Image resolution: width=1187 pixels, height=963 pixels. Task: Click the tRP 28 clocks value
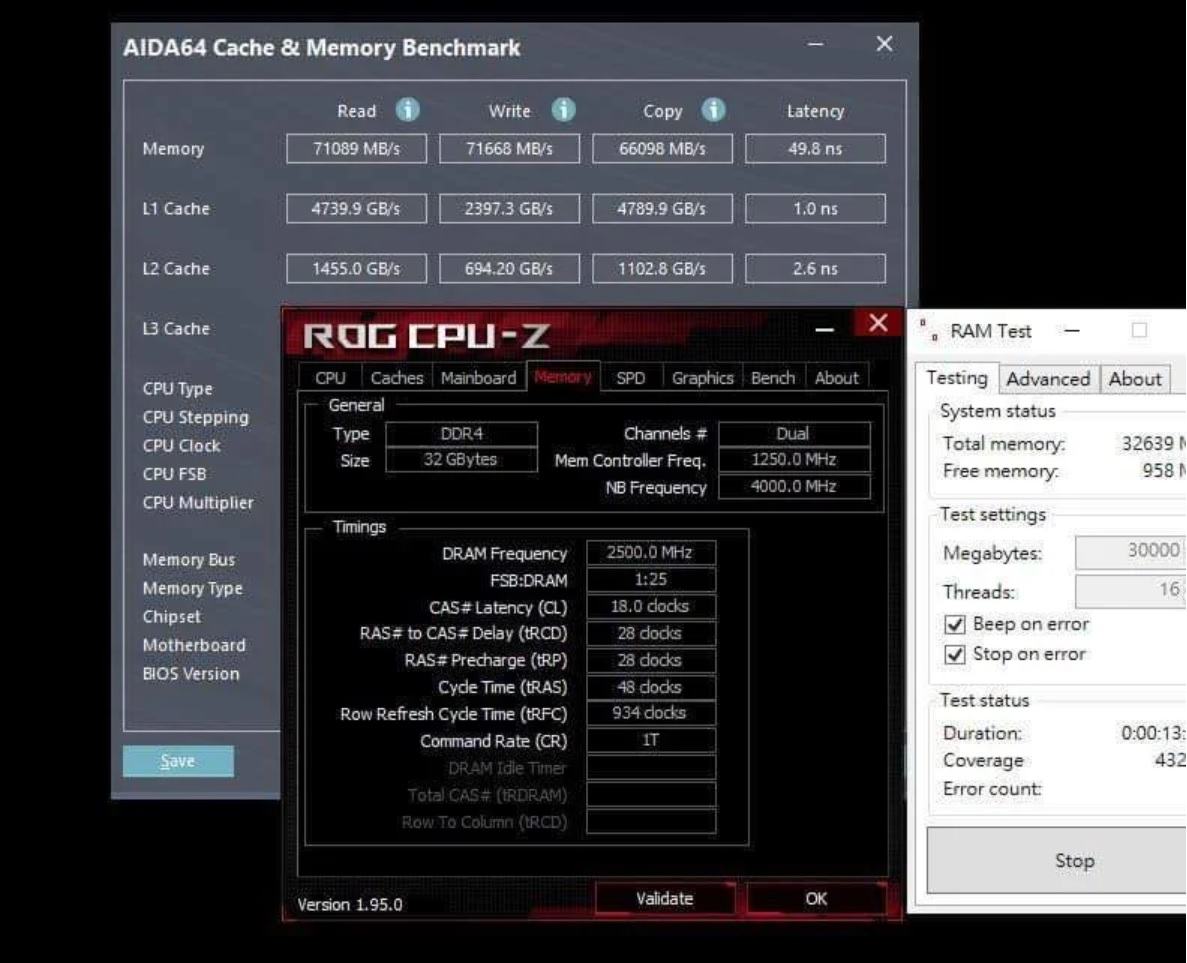pos(650,659)
